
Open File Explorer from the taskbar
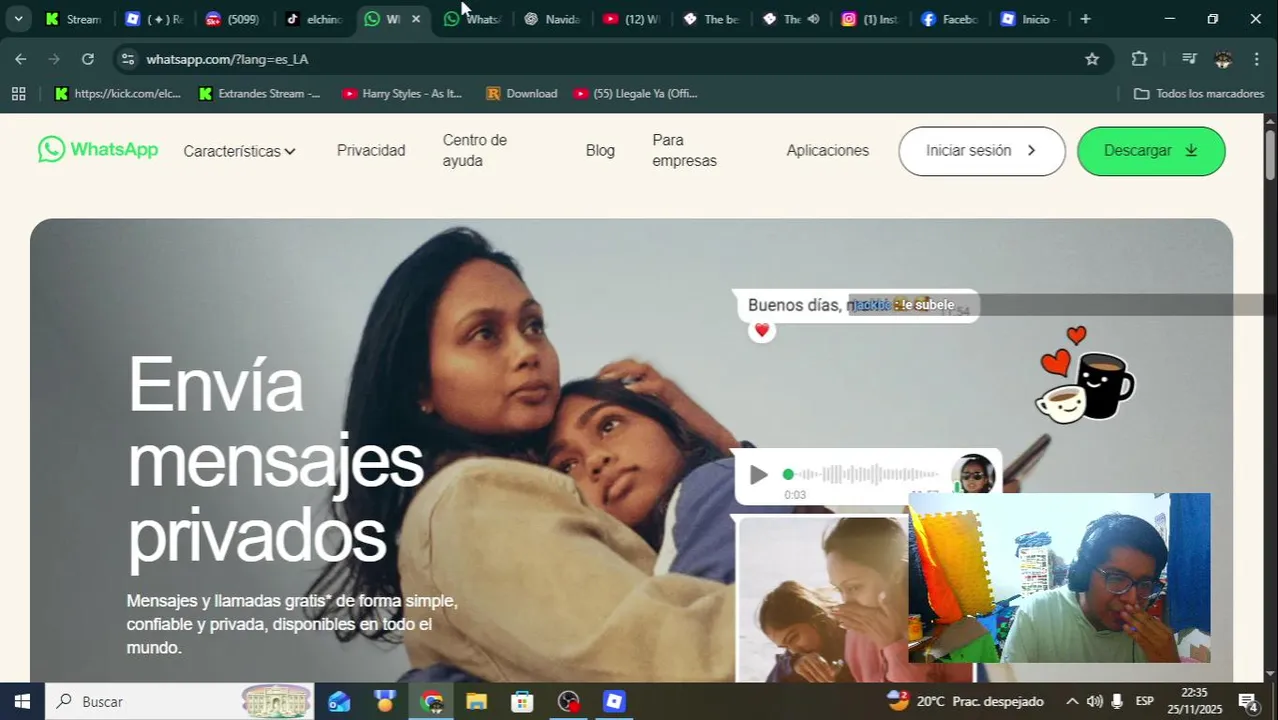pos(476,701)
